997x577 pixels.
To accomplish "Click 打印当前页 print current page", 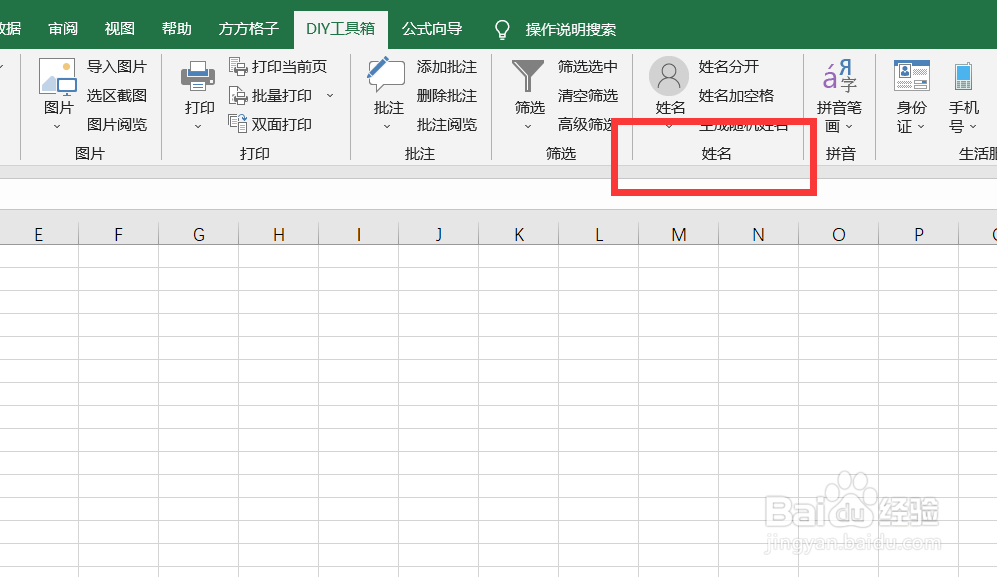I will (x=278, y=67).
